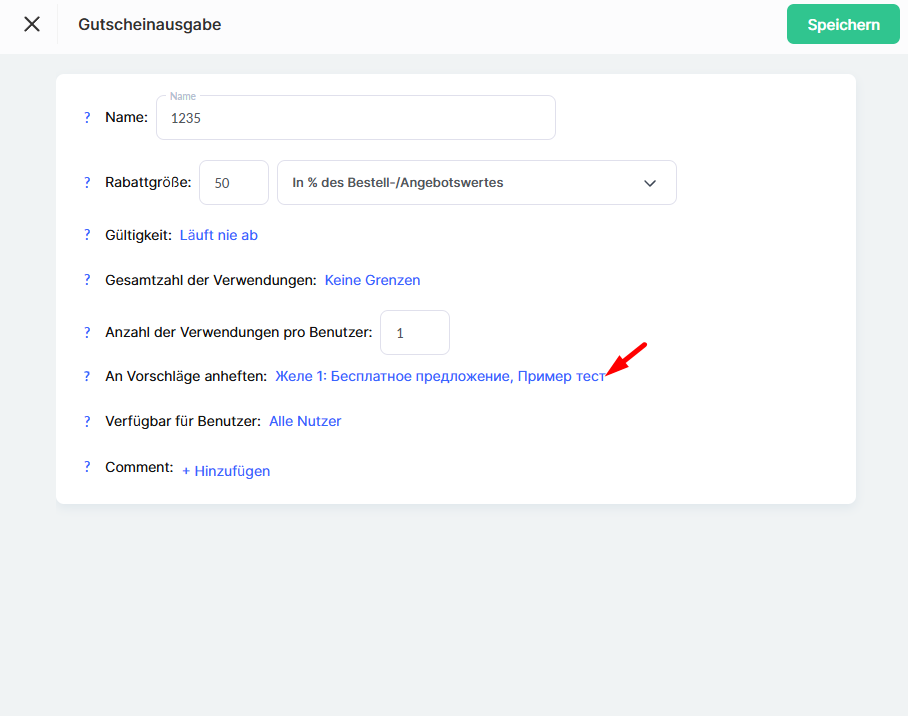This screenshot has height=716, width=908.
Task: Open the help icon next to Rabattgröße
Action: pyautogui.click(x=87, y=182)
